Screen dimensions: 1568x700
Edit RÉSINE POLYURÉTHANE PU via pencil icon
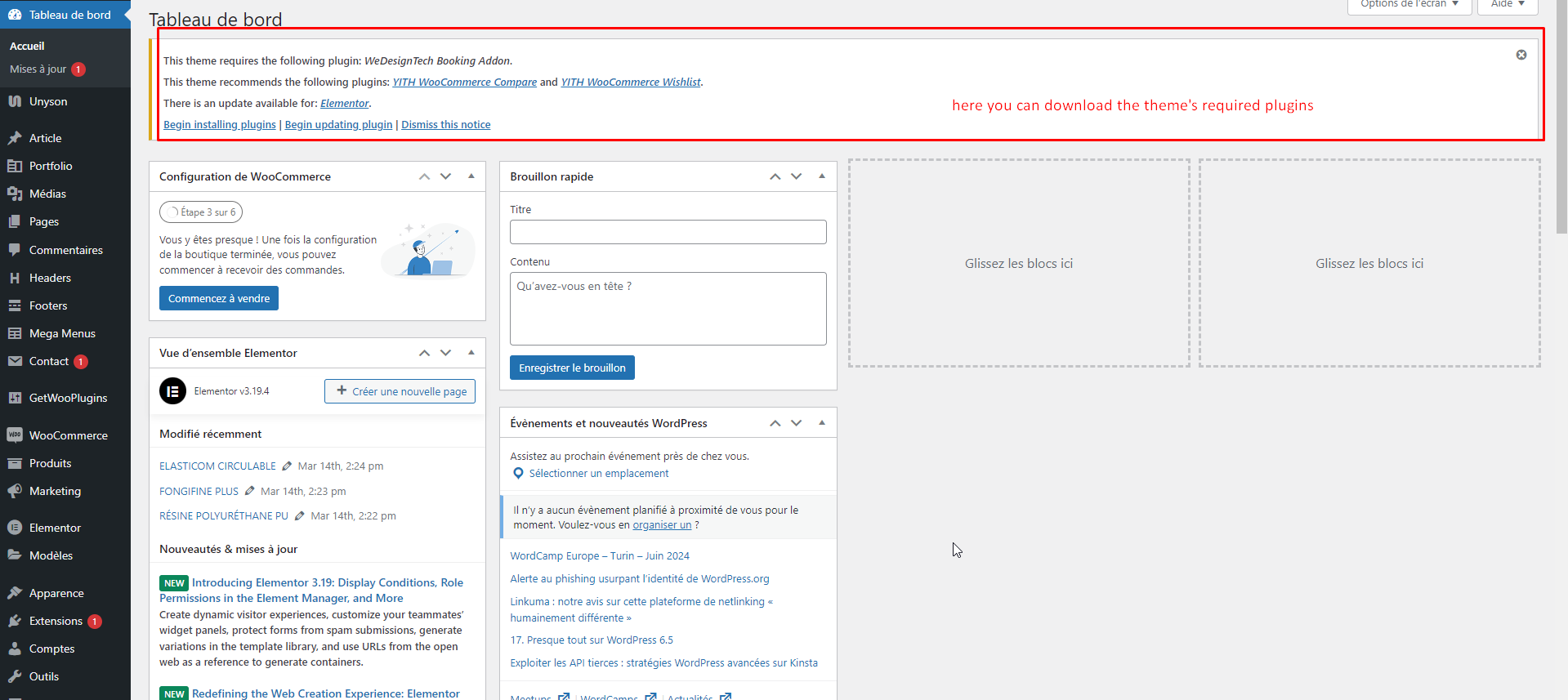click(x=300, y=515)
